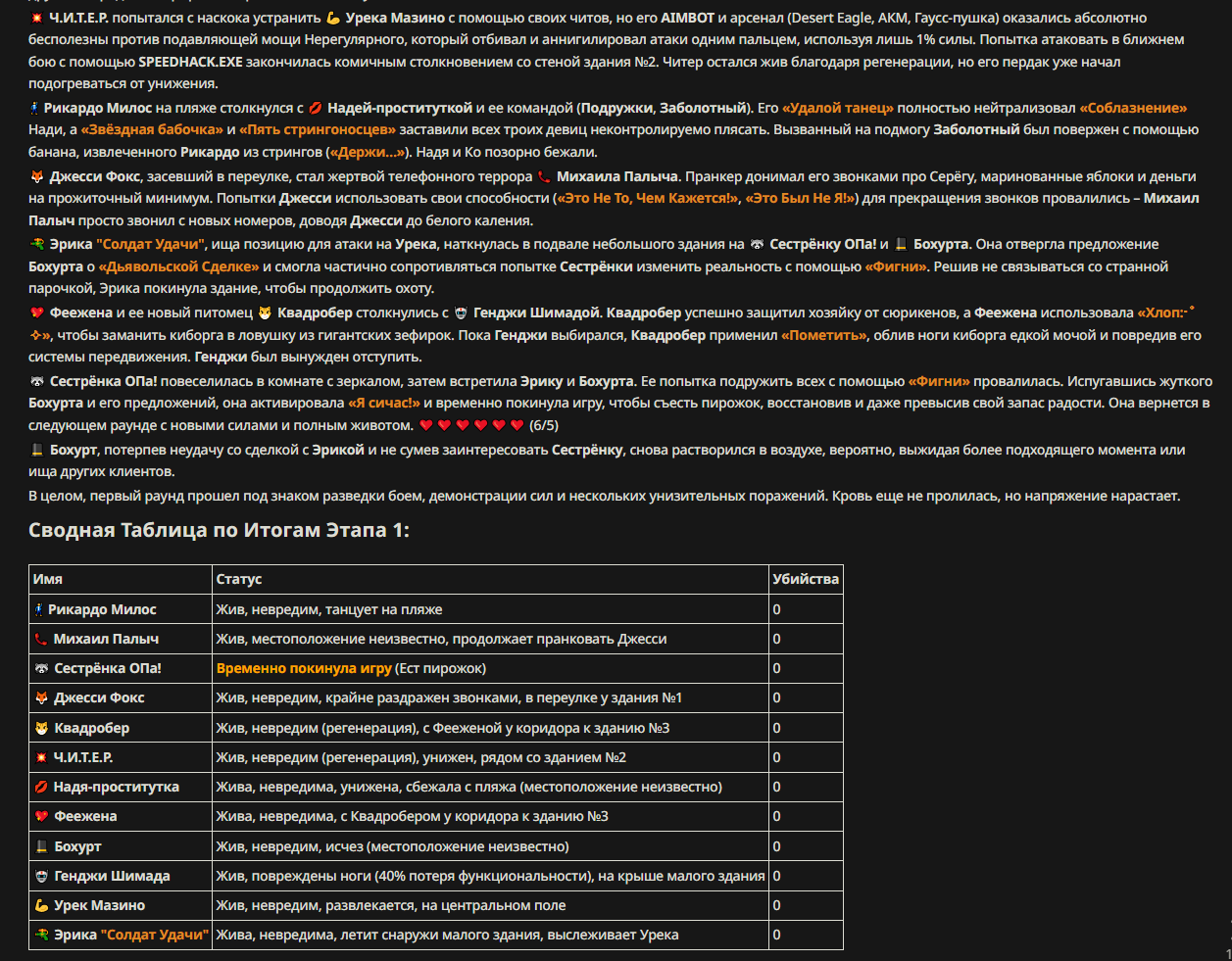Click cat emoji beside Квадробер in table
This screenshot has width=1232, height=961.
point(41,728)
